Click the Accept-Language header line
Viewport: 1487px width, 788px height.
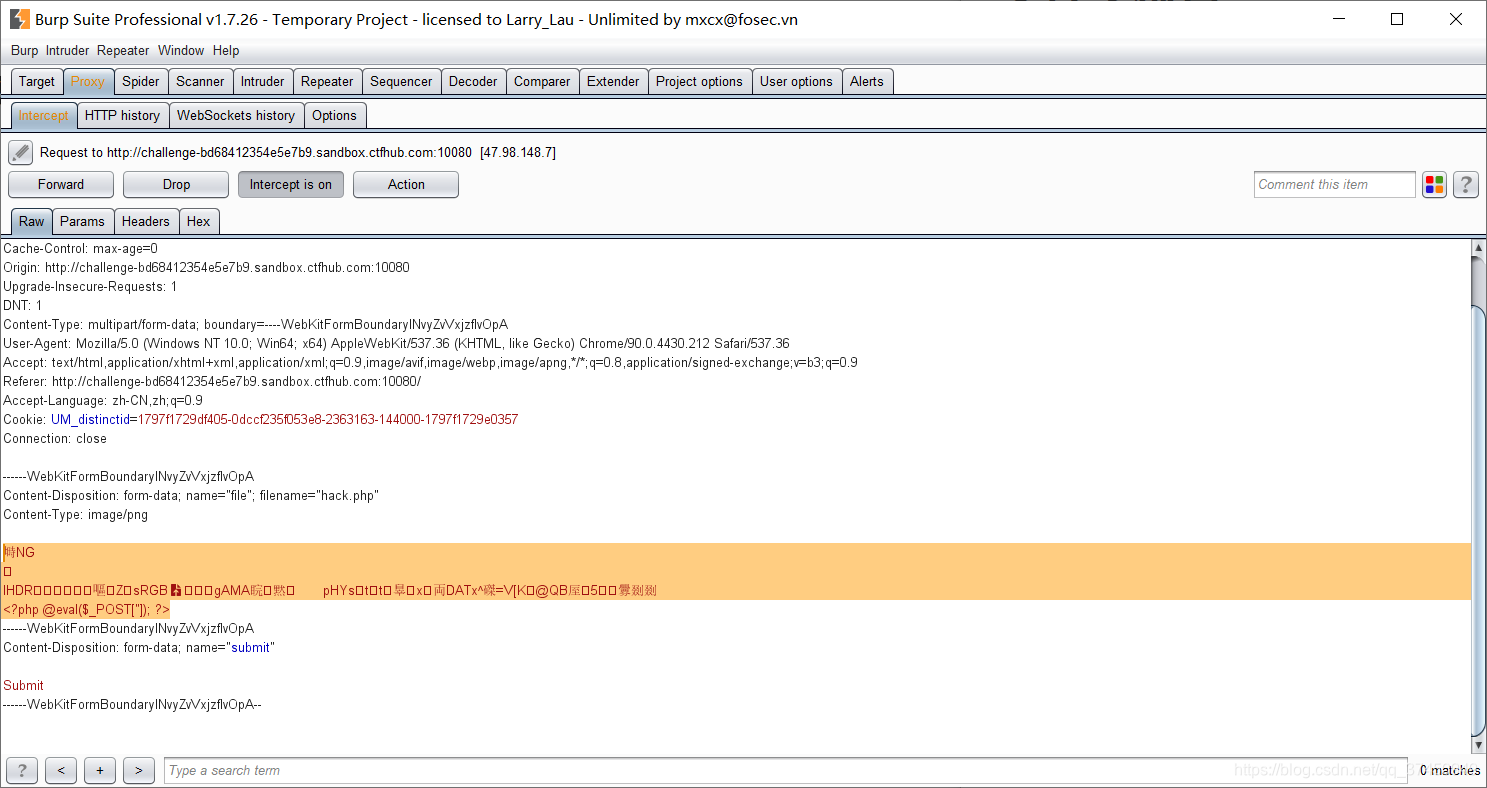103,400
